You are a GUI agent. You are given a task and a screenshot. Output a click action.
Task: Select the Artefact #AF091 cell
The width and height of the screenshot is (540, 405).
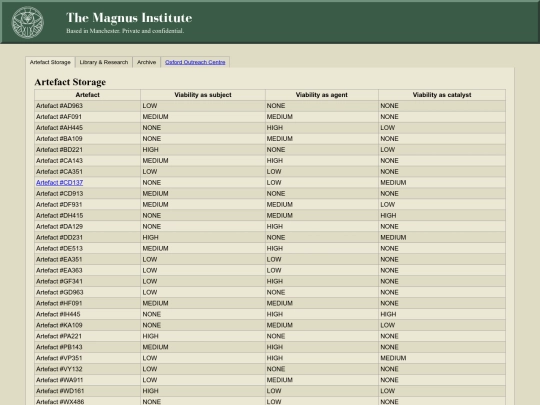point(87,117)
